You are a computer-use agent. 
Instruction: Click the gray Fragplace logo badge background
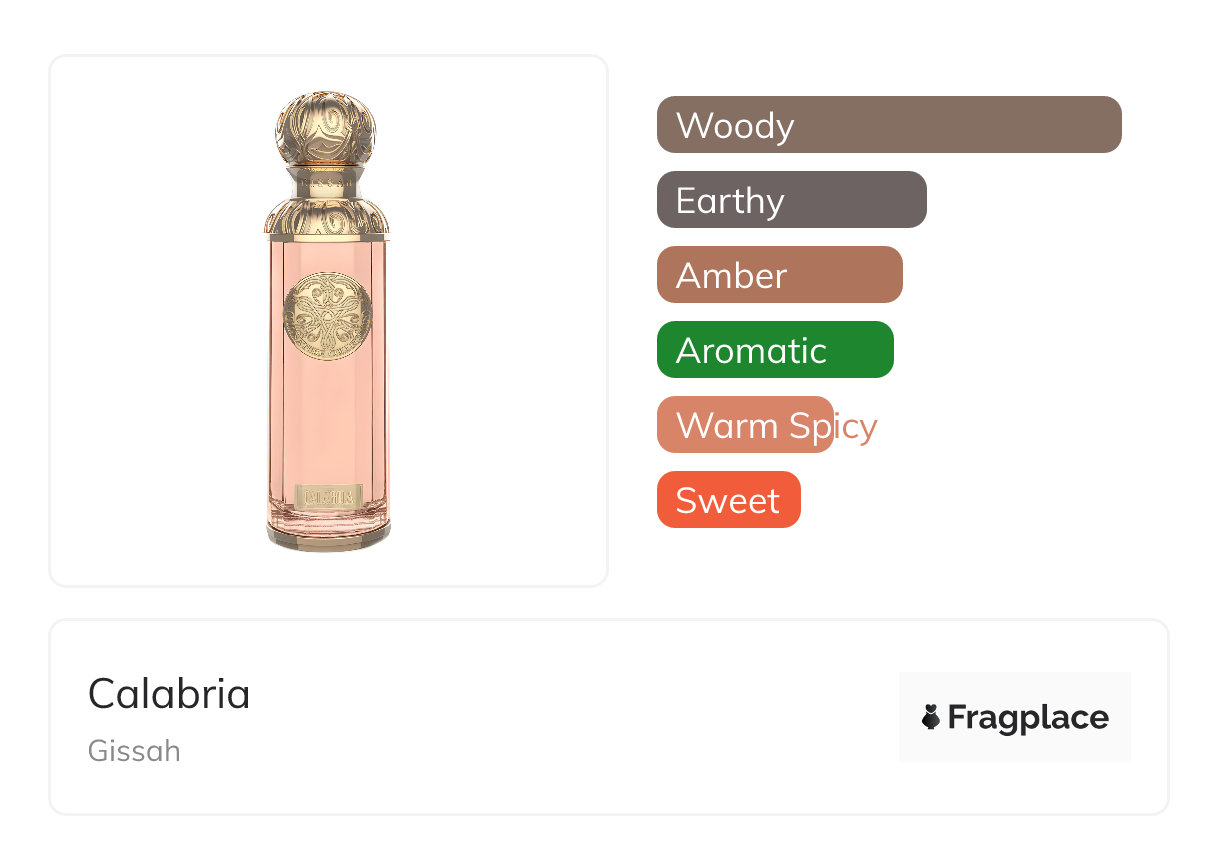[1014, 688]
